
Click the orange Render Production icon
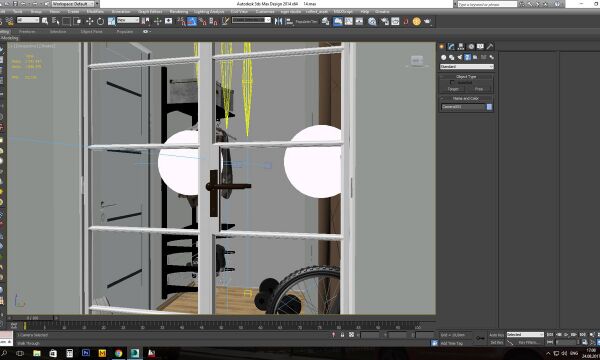point(416,21)
